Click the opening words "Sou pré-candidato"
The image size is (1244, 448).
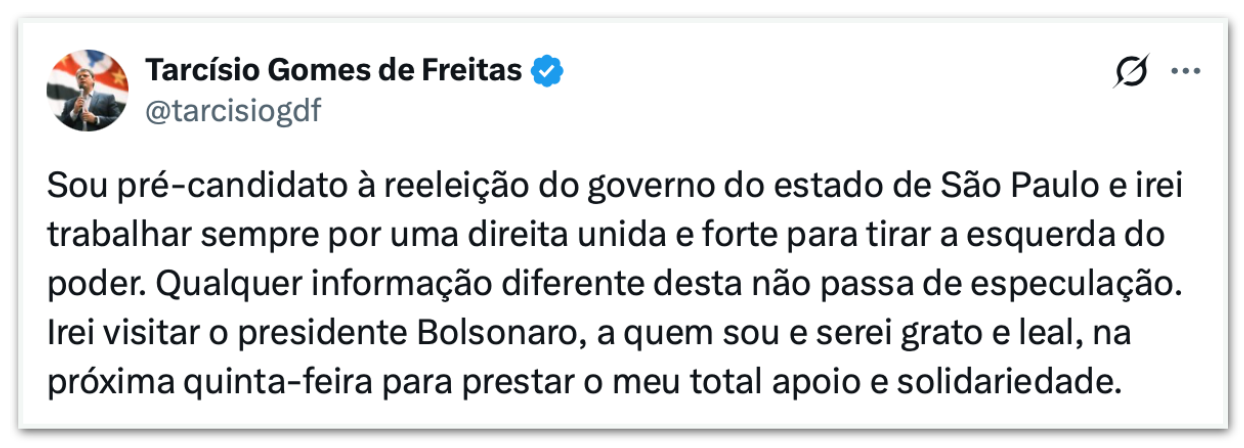point(159,186)
